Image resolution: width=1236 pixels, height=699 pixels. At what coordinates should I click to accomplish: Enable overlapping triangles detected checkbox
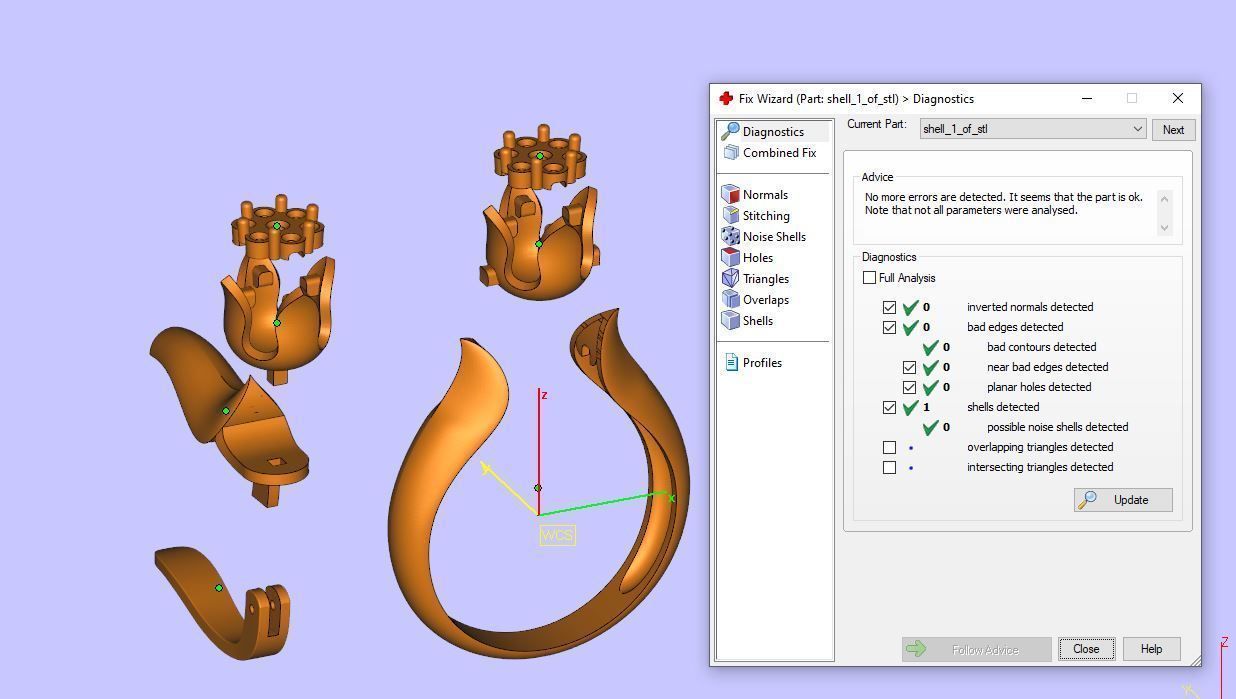(889, 447)
